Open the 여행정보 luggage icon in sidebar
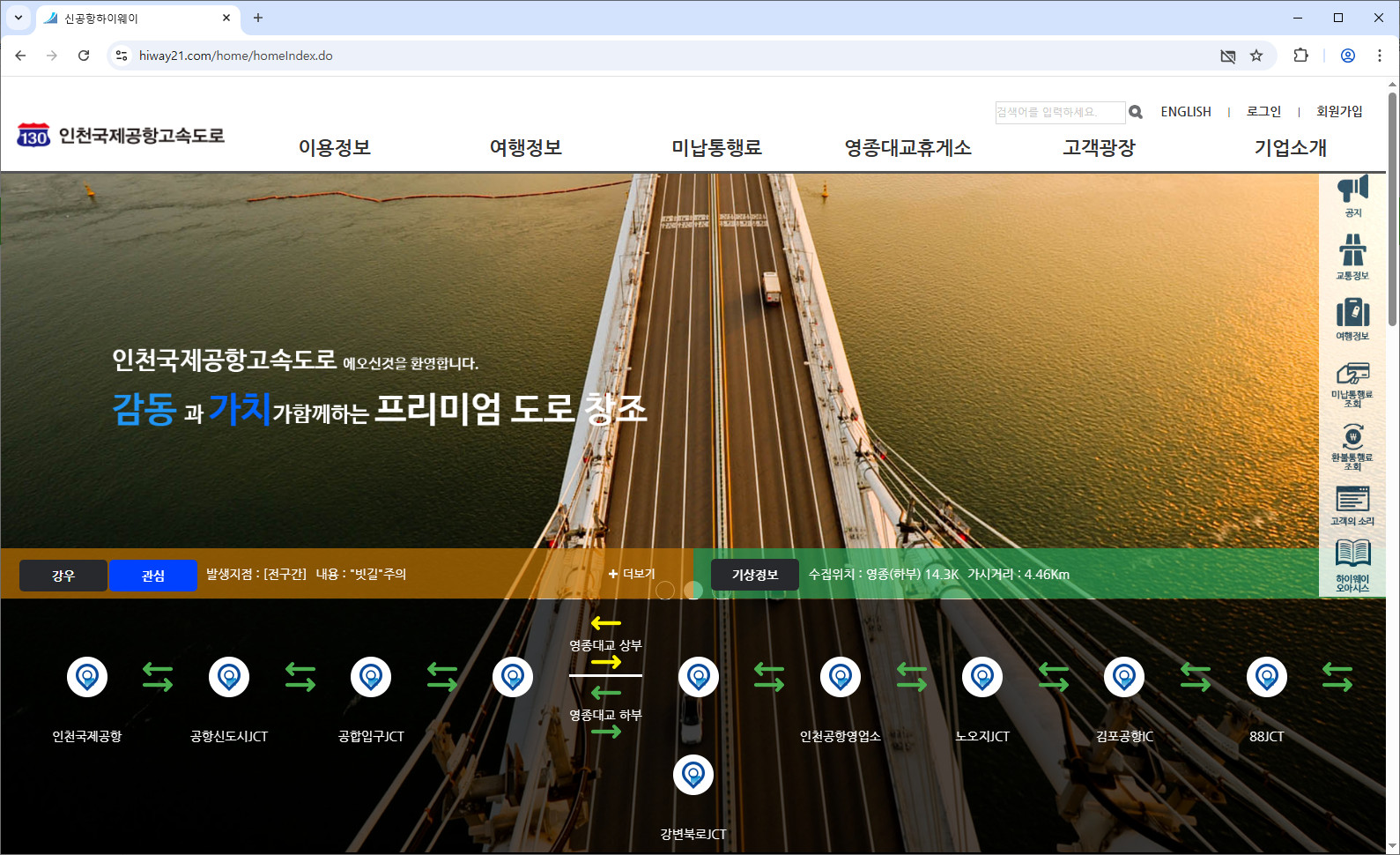The image size is (1400, 855). [1352, 319]
